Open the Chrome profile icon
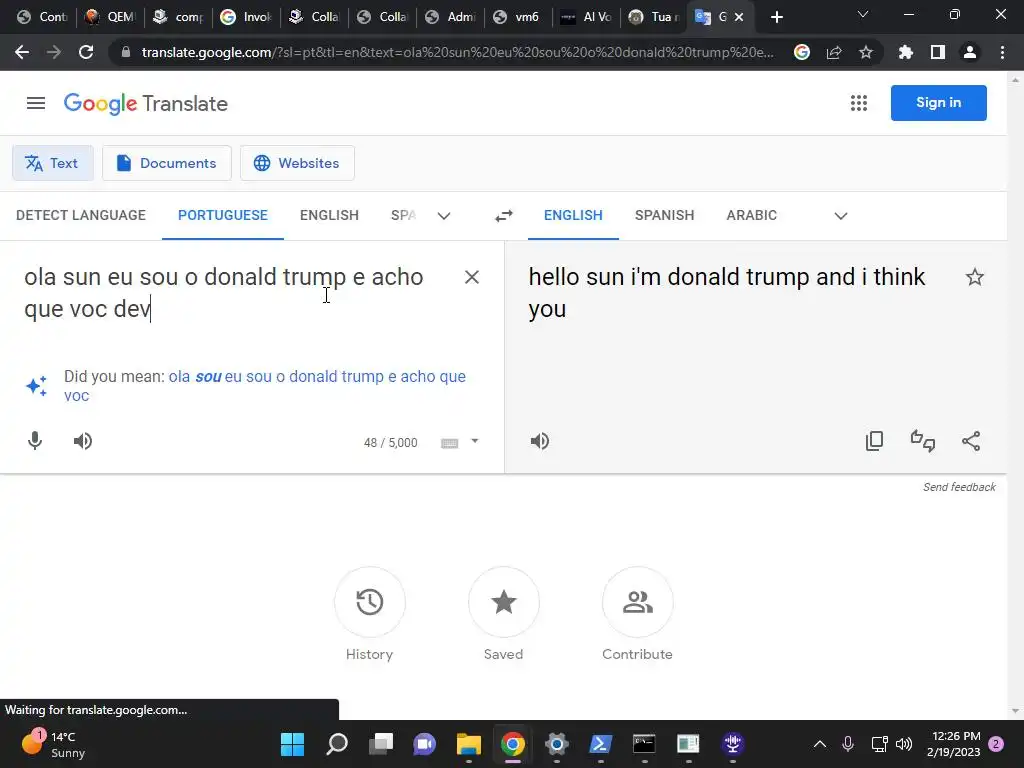This screenshot has width=1024, height=768. [x=970, y=52]
